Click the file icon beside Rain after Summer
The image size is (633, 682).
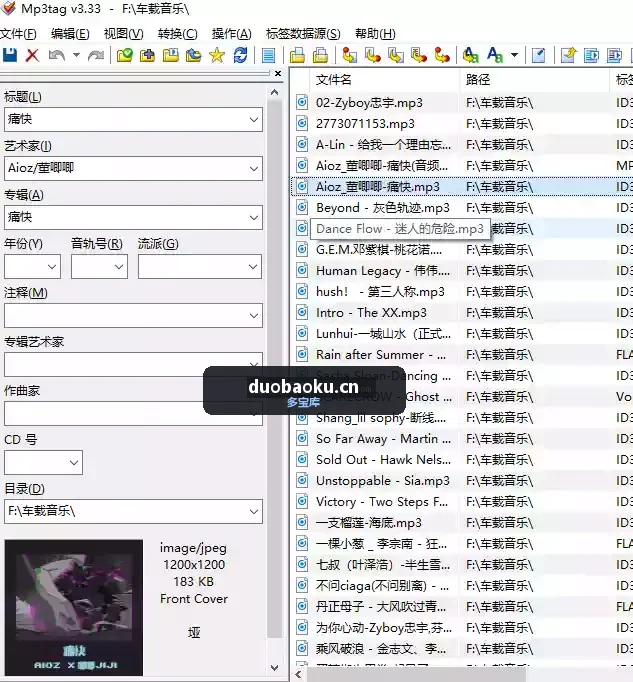tap(302, 354)
